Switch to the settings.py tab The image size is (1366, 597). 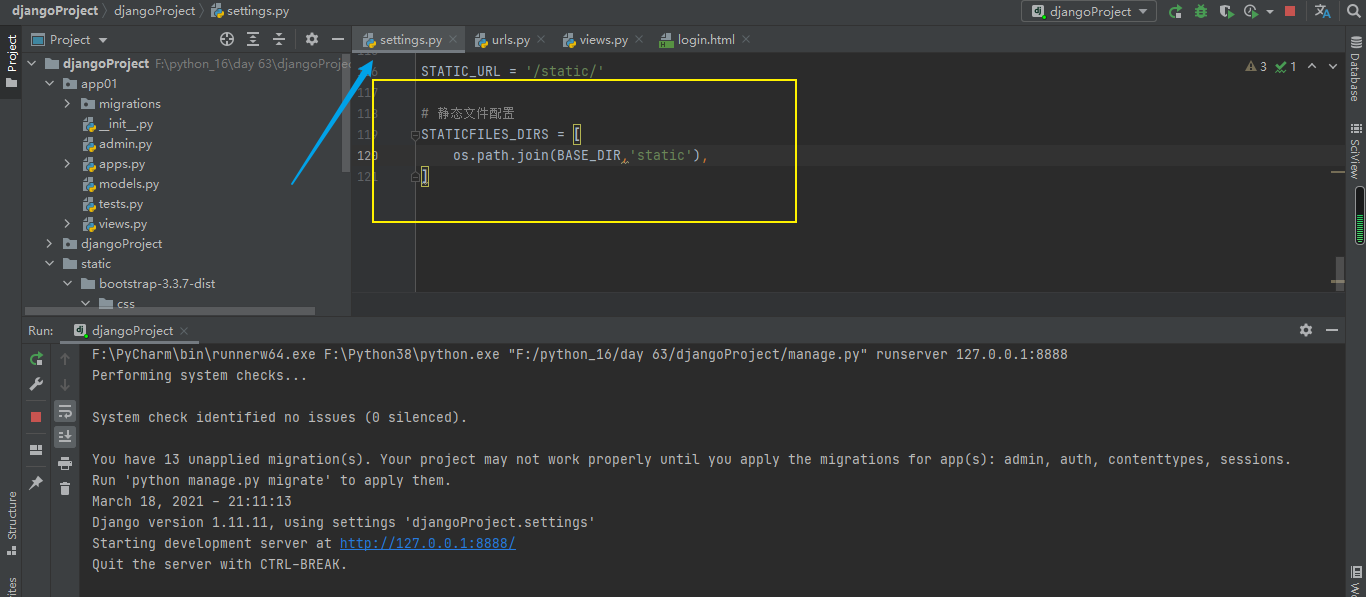tap(410, 40)
